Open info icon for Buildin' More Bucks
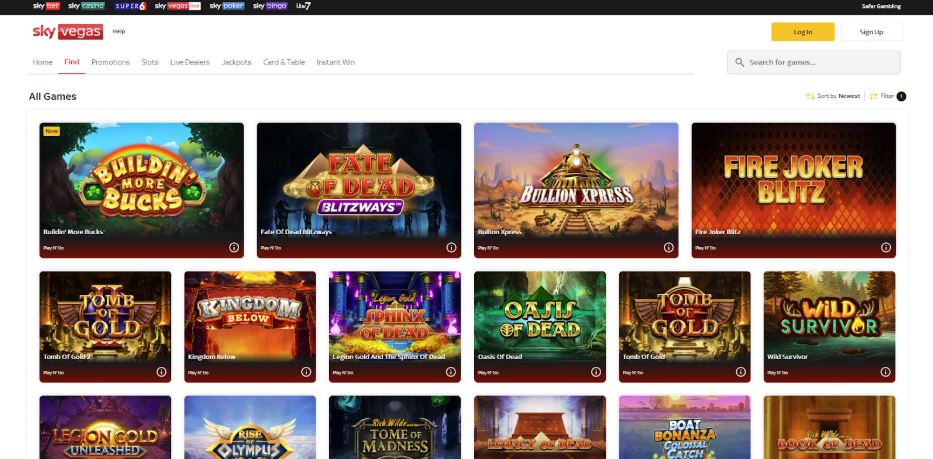The width and height of the screenshot is (933, 459). coord(234,247)
